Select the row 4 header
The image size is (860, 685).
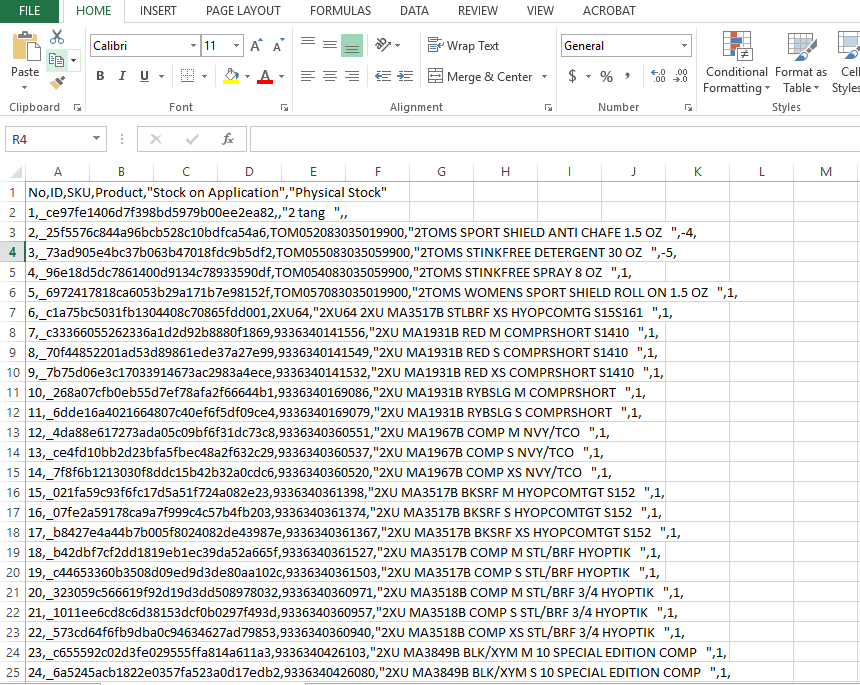pyautogui.click(x=13, y=252)
